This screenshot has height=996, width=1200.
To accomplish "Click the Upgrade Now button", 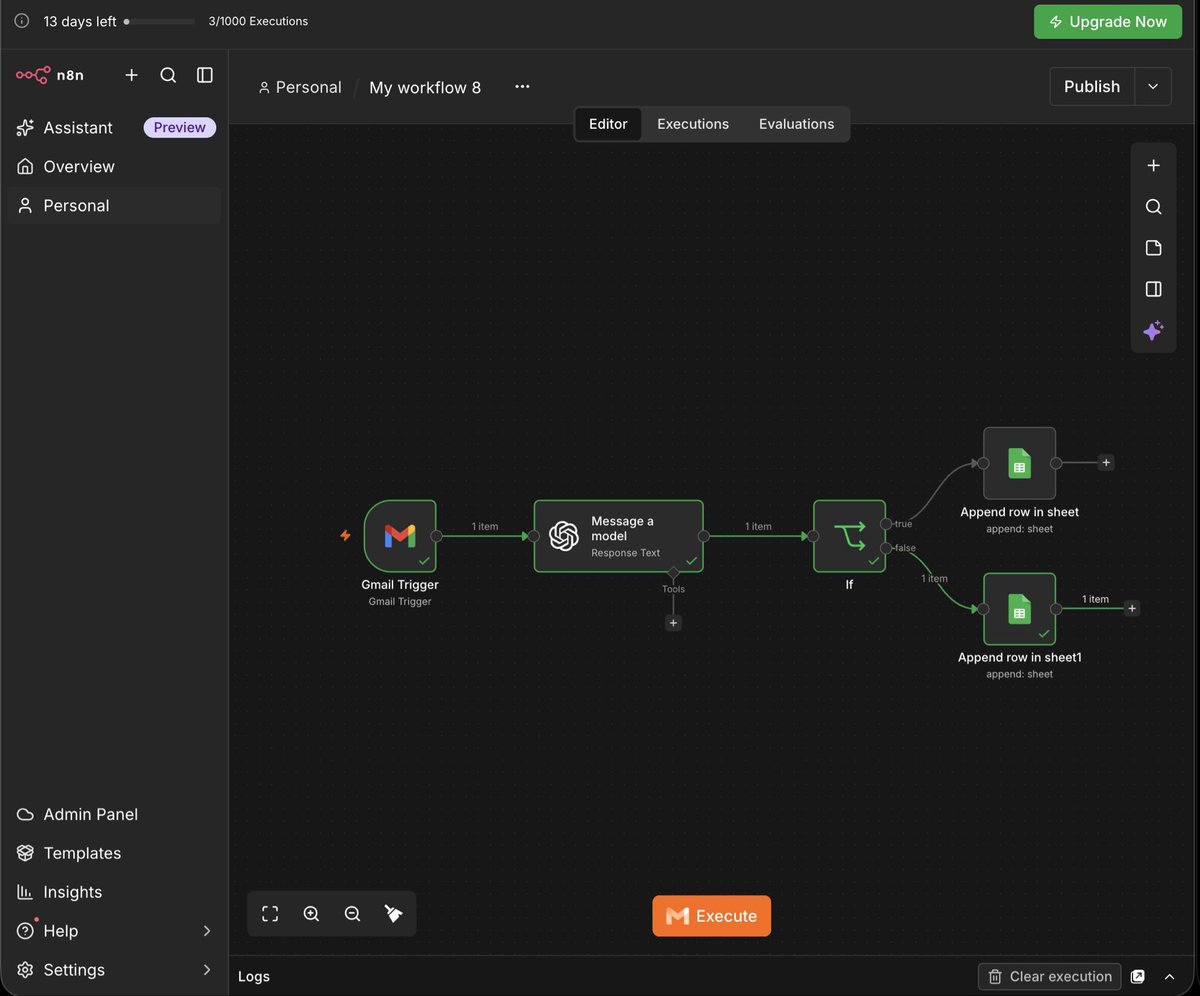I will 1107,21.
